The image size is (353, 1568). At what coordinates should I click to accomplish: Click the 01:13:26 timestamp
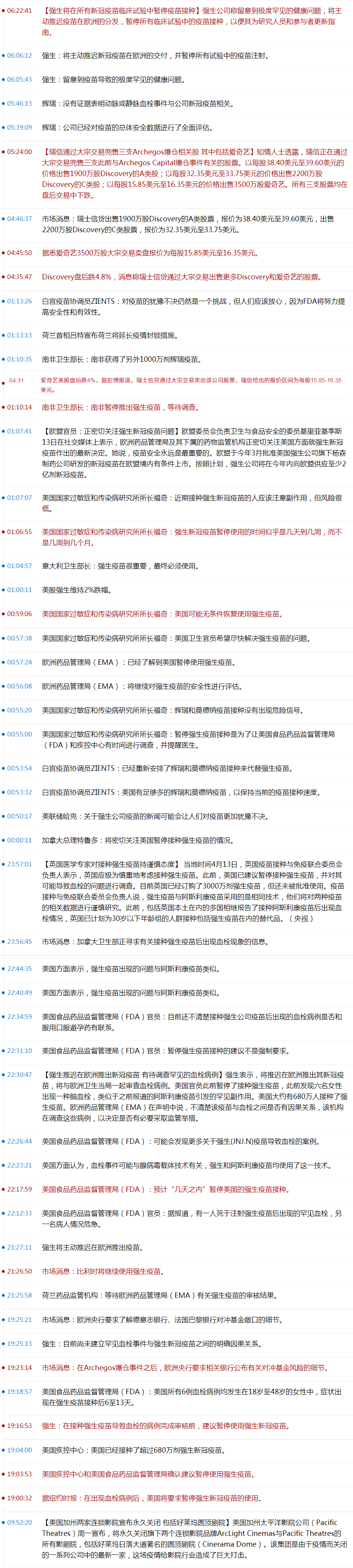pyautogui.click(x=19, y=301)
